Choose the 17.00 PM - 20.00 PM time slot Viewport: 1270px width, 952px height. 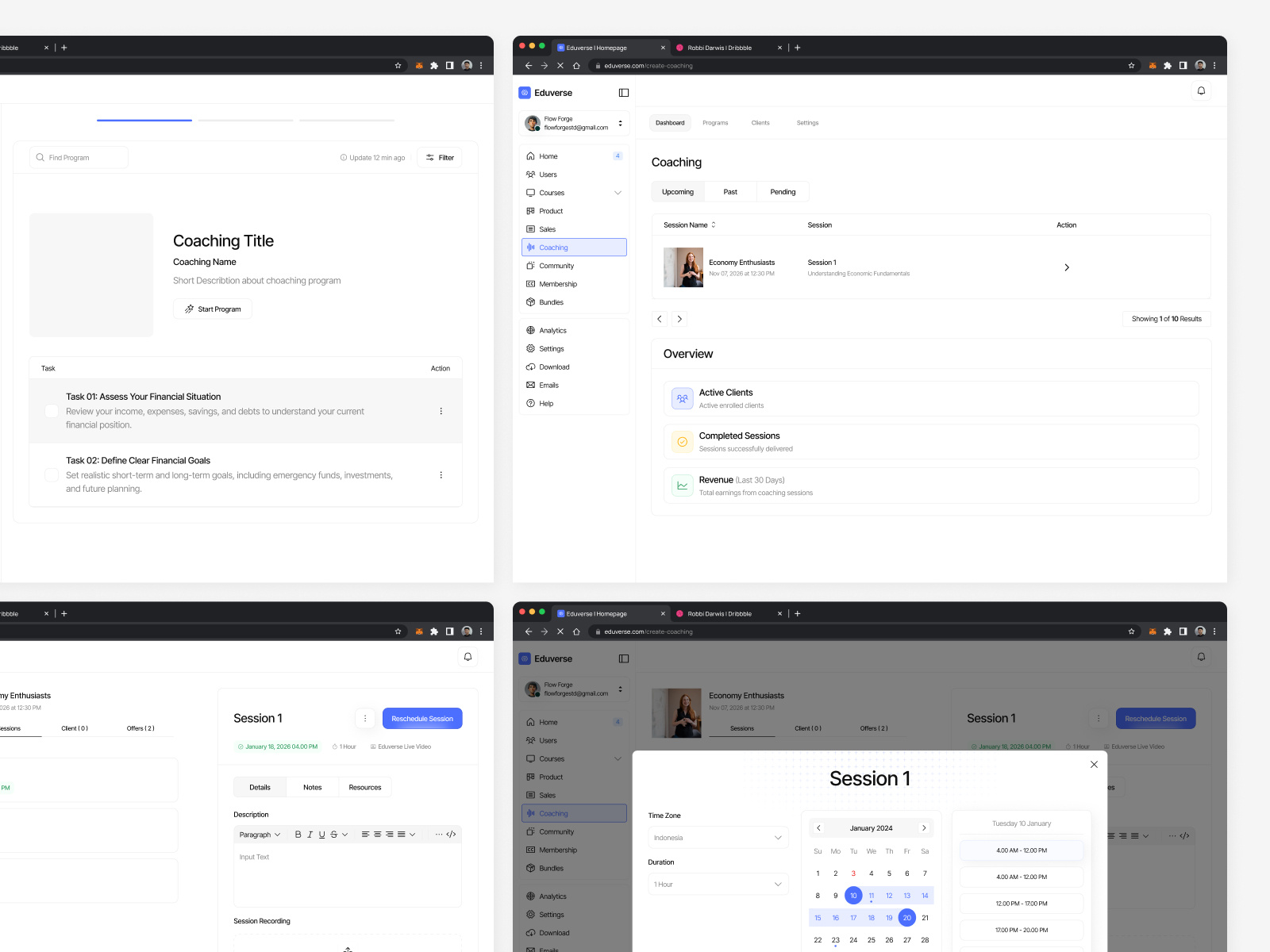tap(1022, 931)
